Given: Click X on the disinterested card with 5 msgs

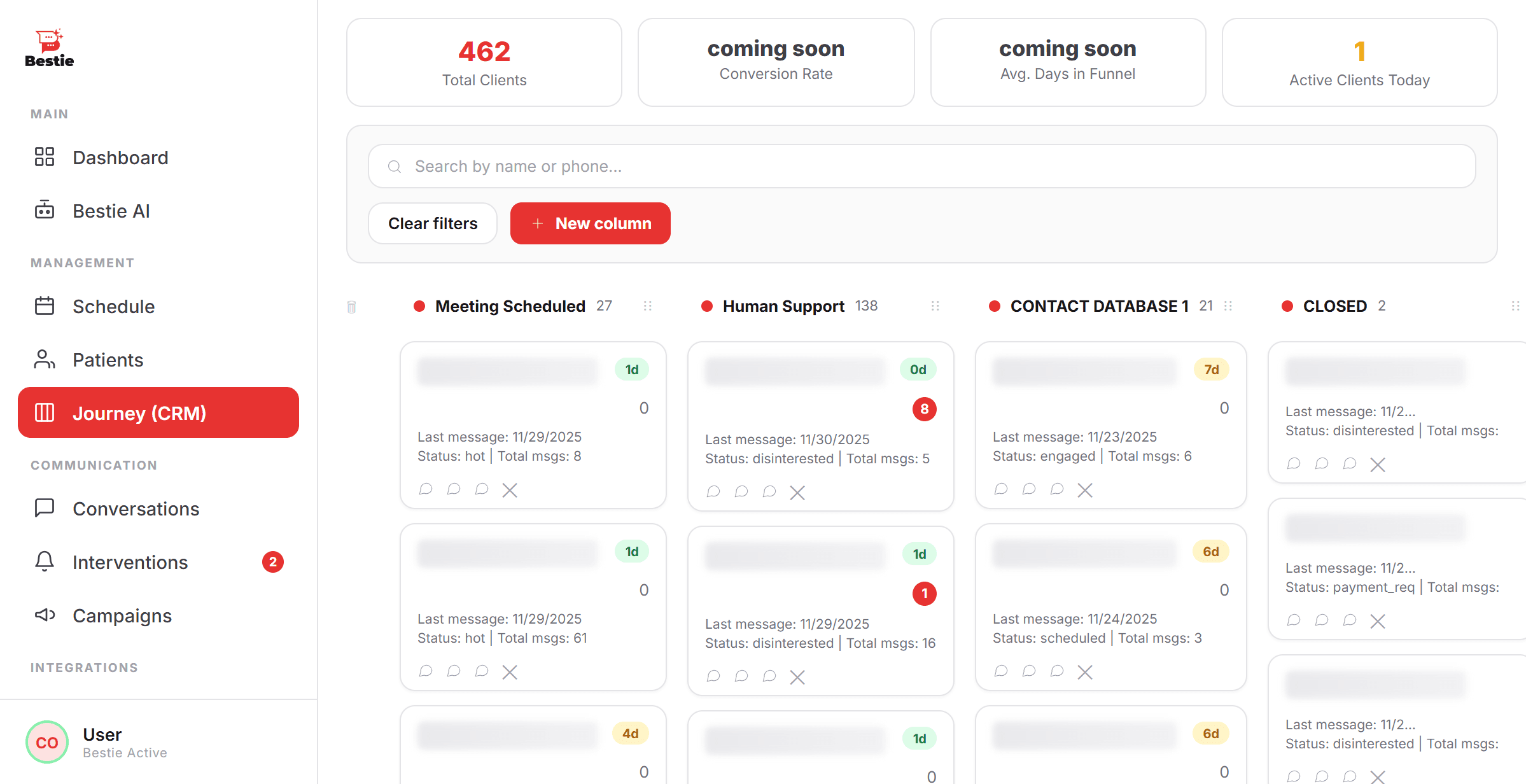Looking at the screenshot, I should (797, 493).
